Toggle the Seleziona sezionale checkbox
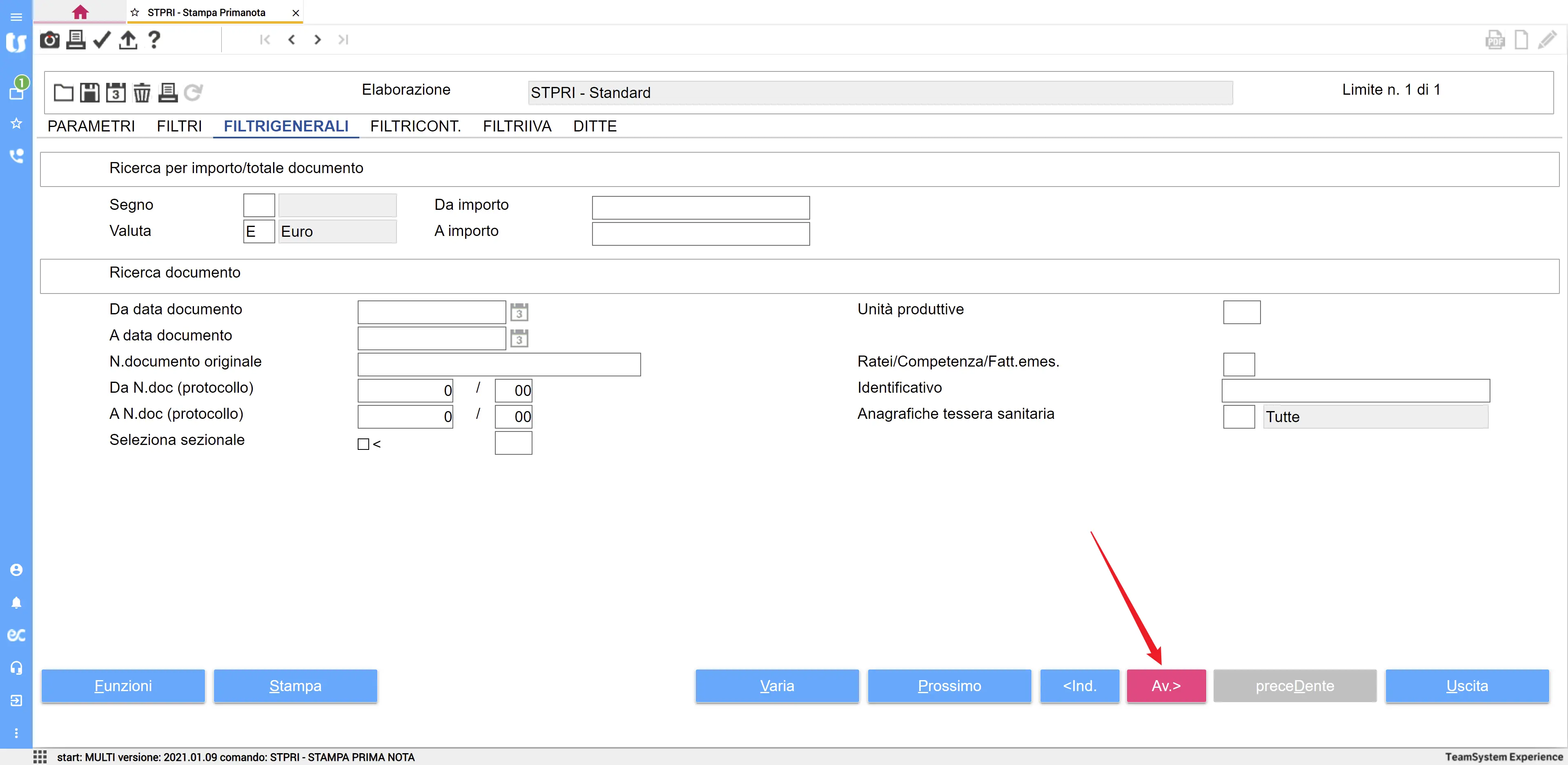This screenshot has width=1568, height=765. (363, 444)
